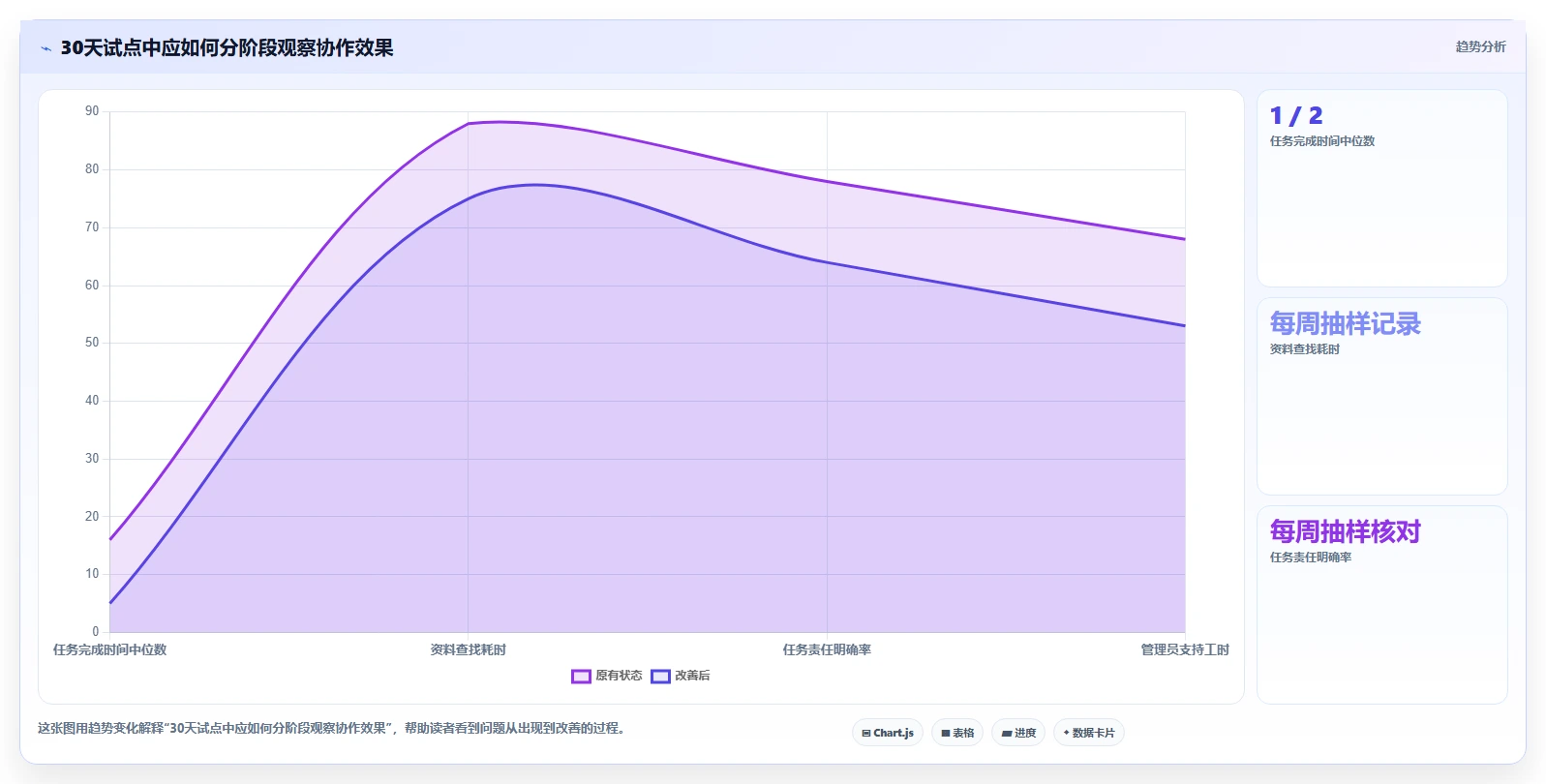Click the 趋势分析 label in header

pyautogui.click(x=1480, y=46)
